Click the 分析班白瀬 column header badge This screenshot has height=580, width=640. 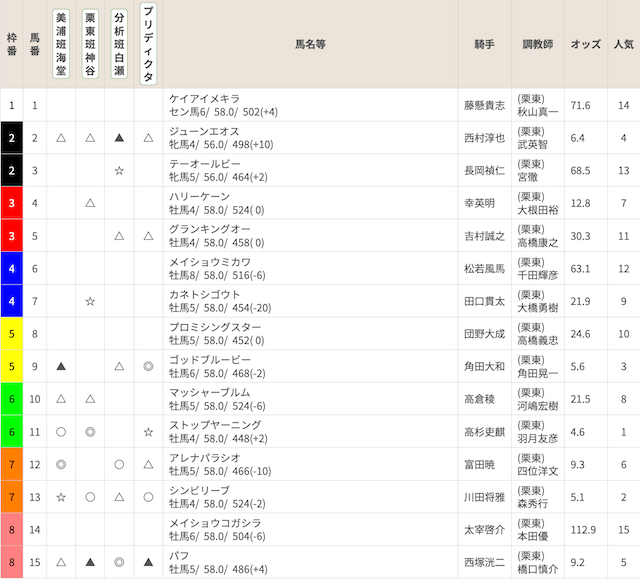[x=119, y=44]
